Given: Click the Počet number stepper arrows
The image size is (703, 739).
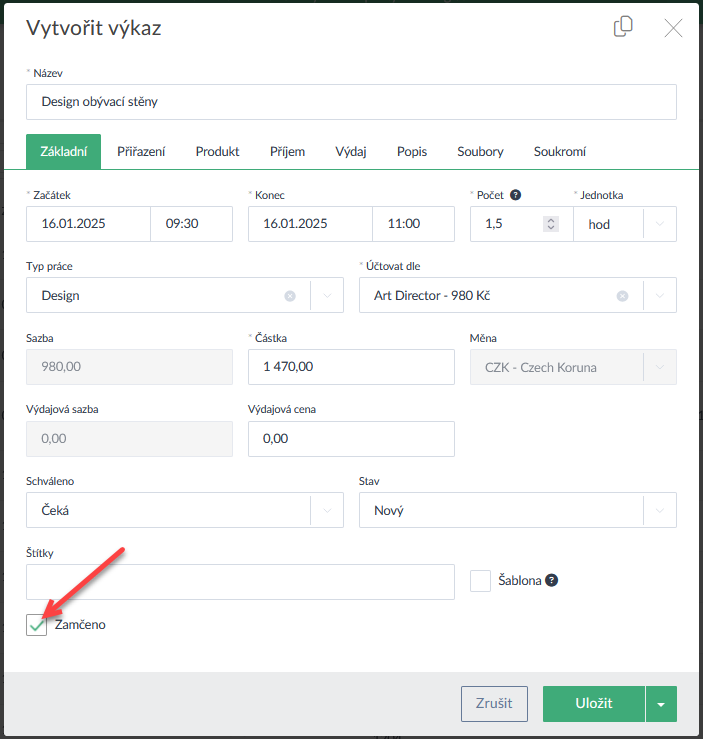Looking at the screenshot, I should pyautogui.click(x=550, y=224).
